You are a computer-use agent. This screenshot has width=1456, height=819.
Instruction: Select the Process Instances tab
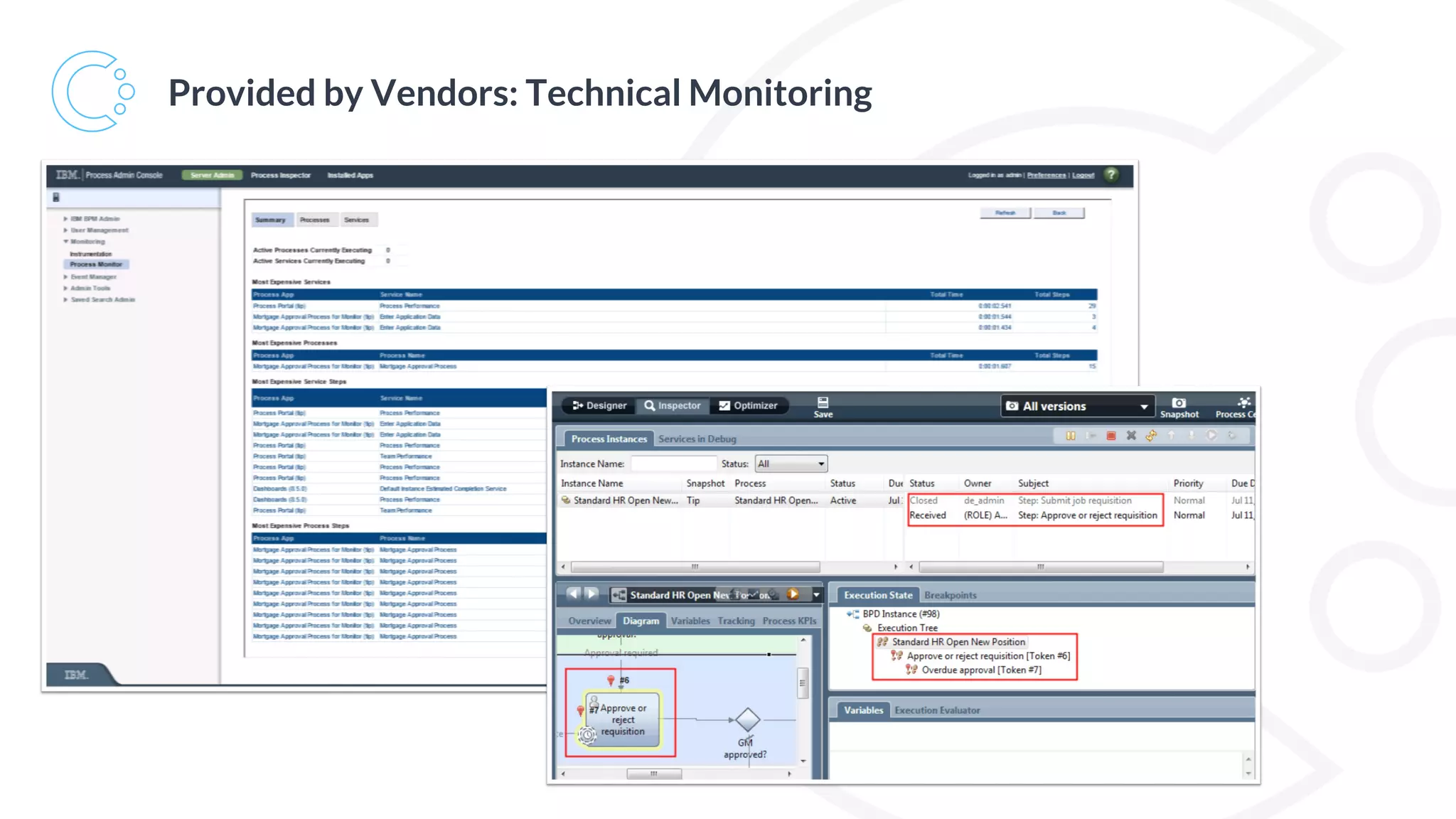point(609,439)
